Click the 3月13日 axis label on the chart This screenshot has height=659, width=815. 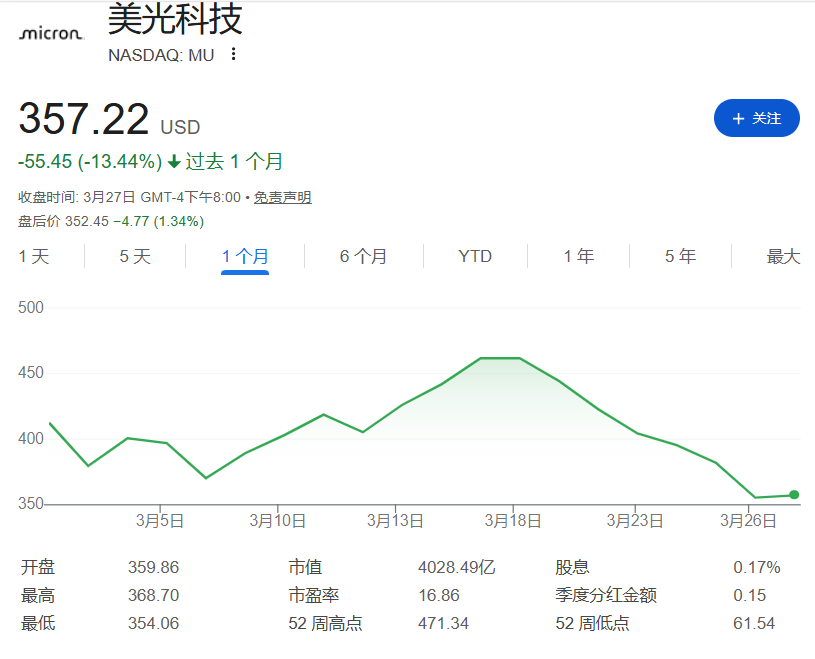(x=393, y=521)
